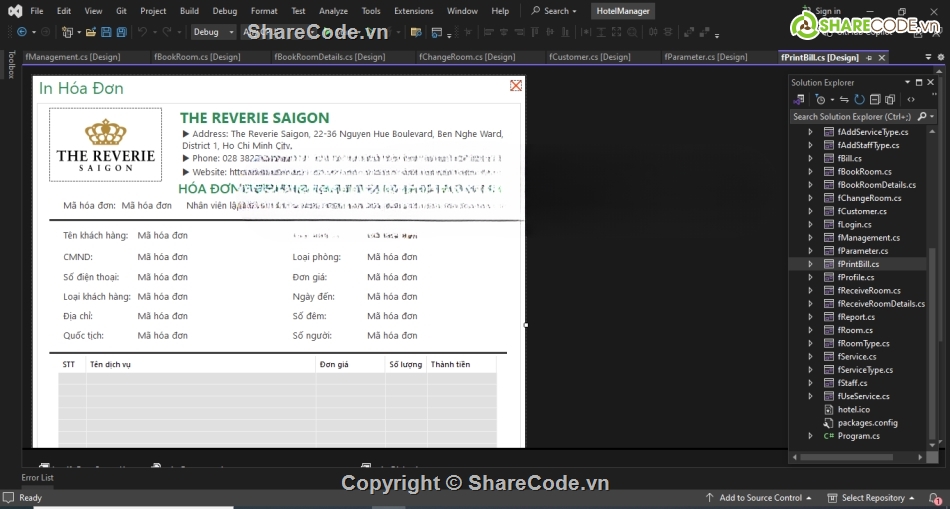Expand the fLogin.cs tree node
The image size is (950, 509).
tap(810, 224)
